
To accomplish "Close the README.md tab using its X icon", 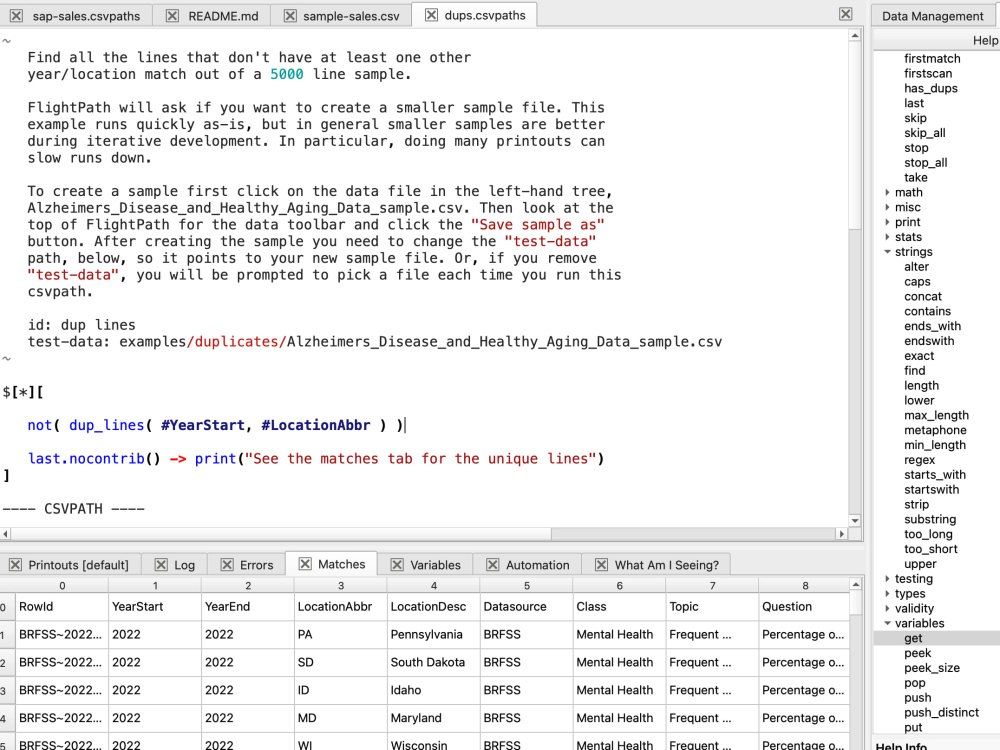I will pyautogui.click(x=172, y=15).
